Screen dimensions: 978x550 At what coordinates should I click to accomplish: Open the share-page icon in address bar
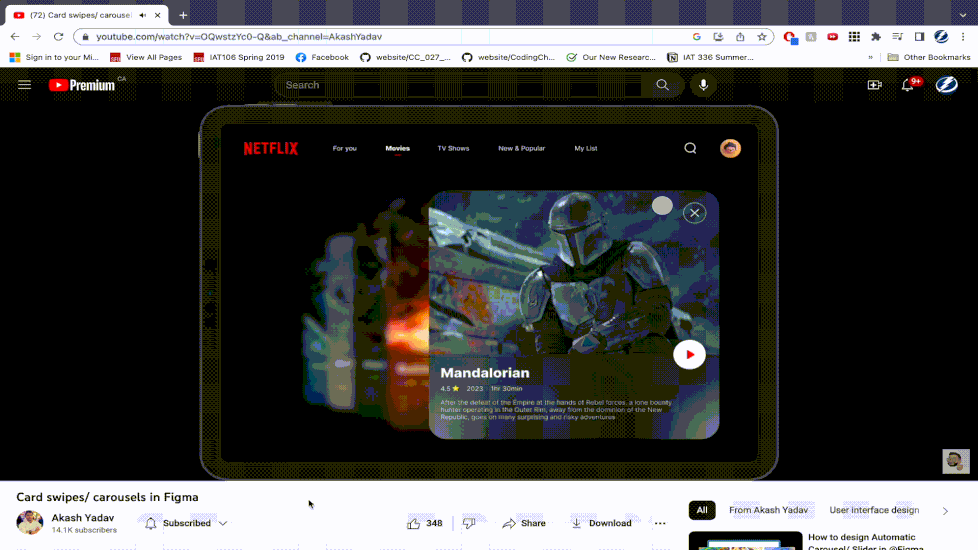(x=740, y=37)
